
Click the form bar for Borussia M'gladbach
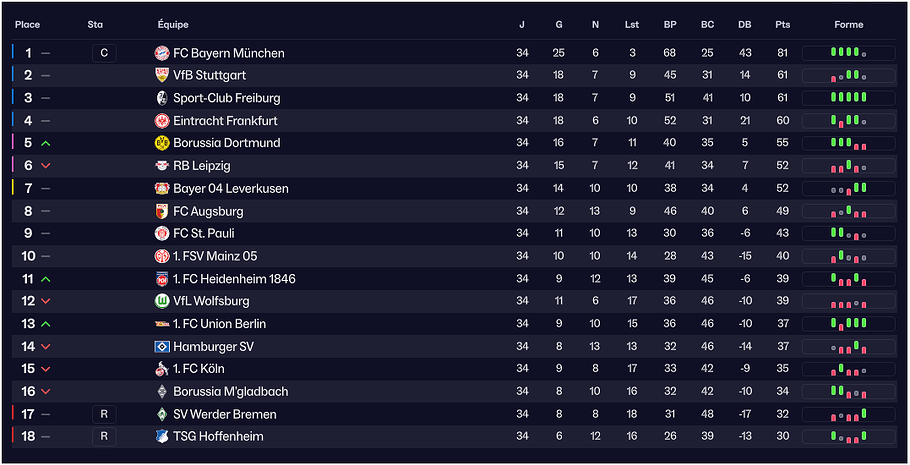(848, 391)
